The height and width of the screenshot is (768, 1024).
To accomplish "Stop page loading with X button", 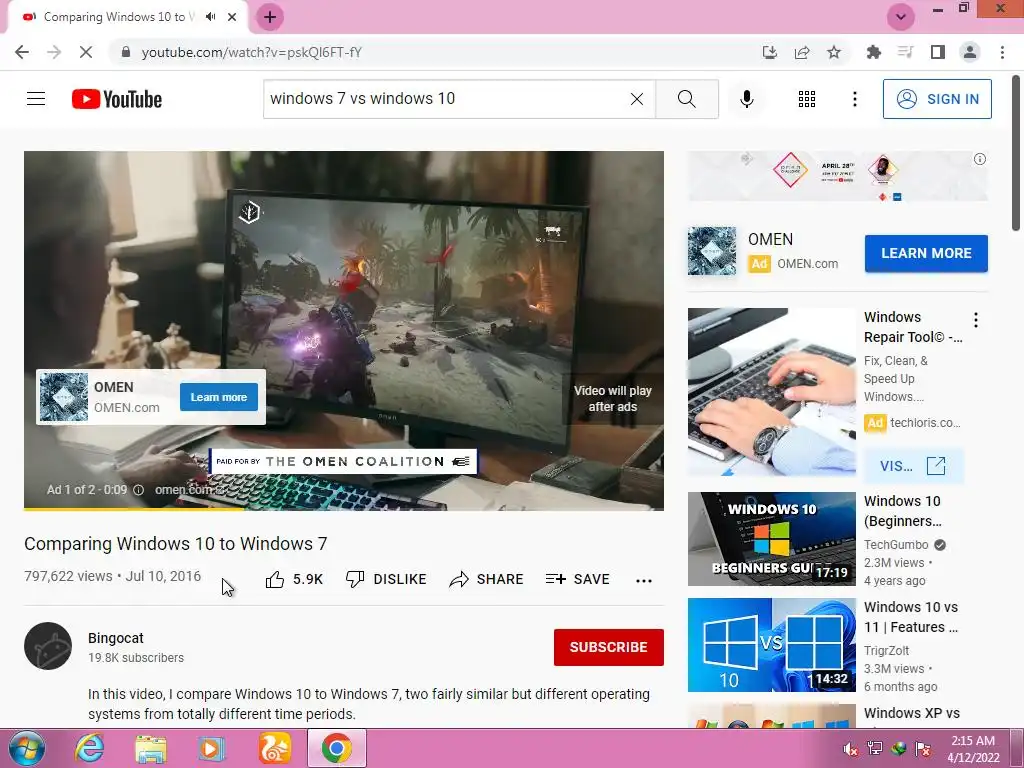I will [86, 52].
